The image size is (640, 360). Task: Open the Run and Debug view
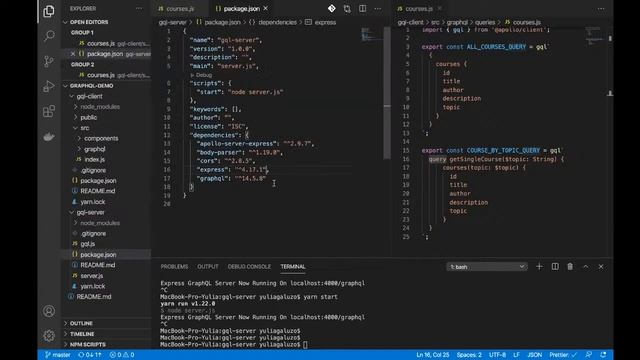click(x=49, y=86)
